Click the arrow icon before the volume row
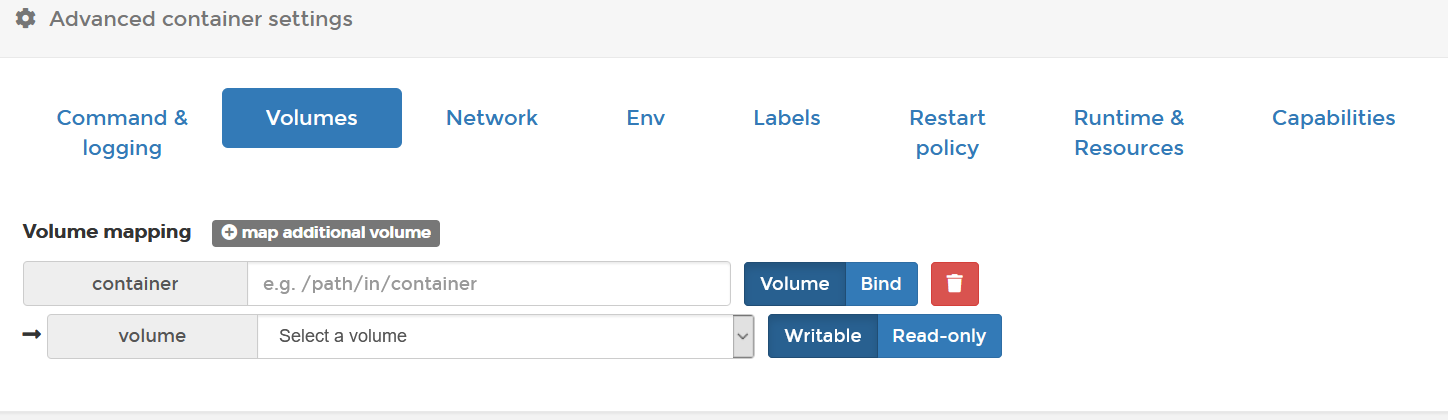 click(x=31, y=334)
